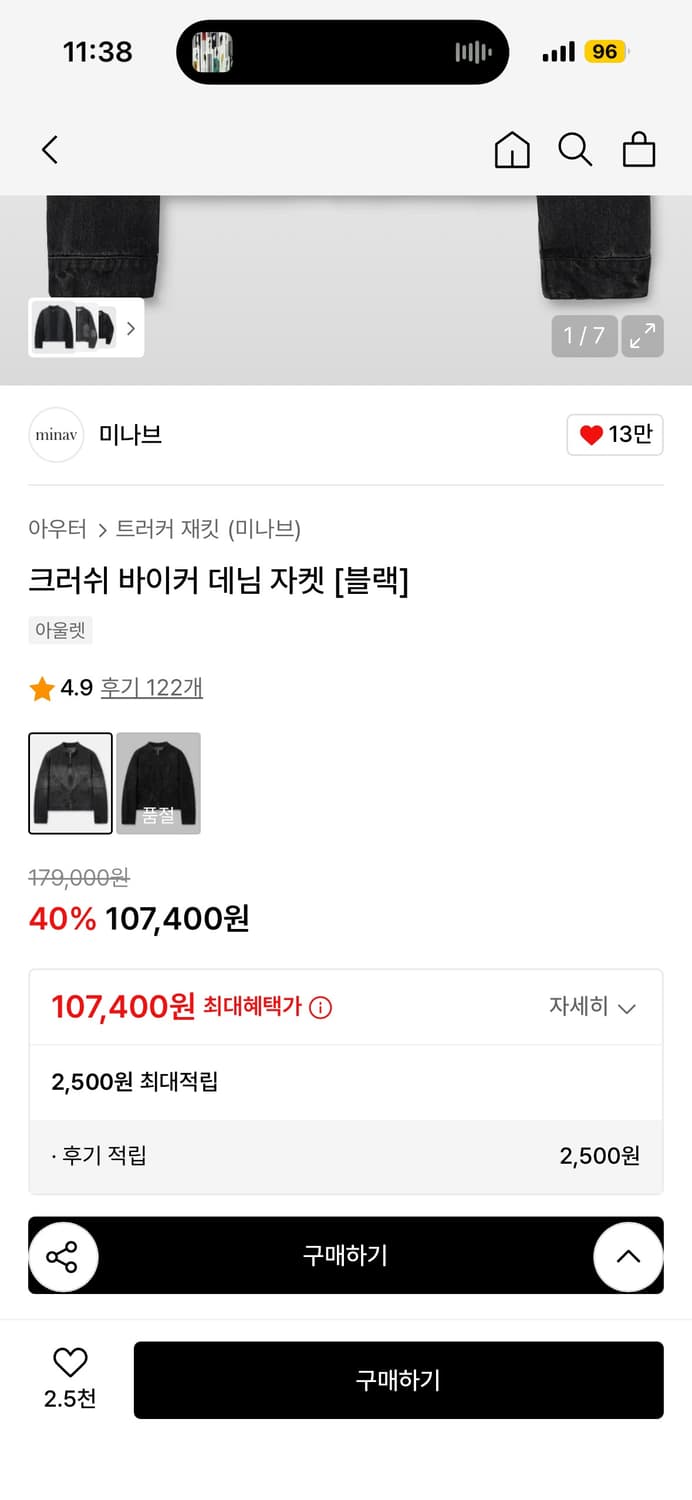Open the shopping bag icon
The width and height of the screenshot is (692, 1500).
(x=639, y=149)
